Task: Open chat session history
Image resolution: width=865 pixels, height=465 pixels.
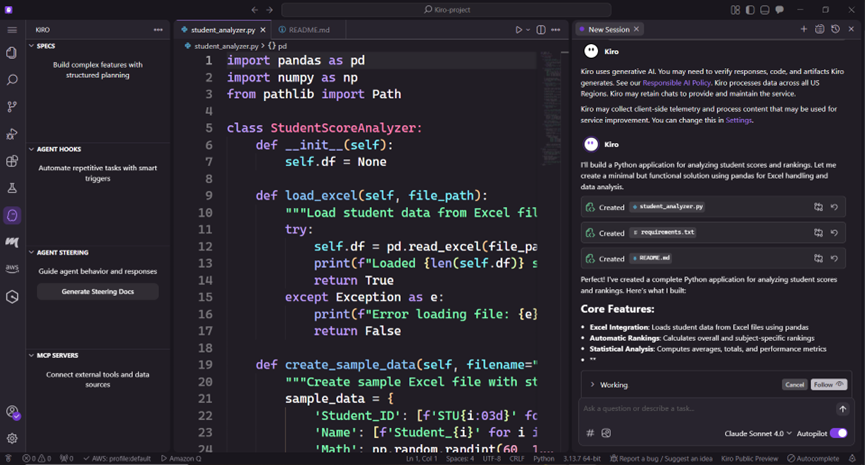Action: point(836,29)
